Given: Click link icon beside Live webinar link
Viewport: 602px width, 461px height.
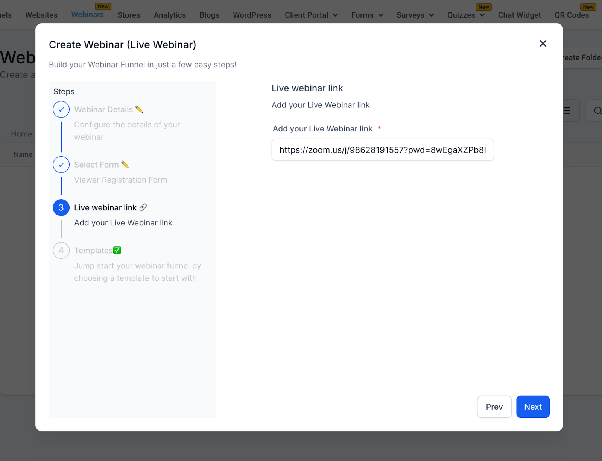Looking at the screenshot, I should pyautogui.click(x=143, y=208).
